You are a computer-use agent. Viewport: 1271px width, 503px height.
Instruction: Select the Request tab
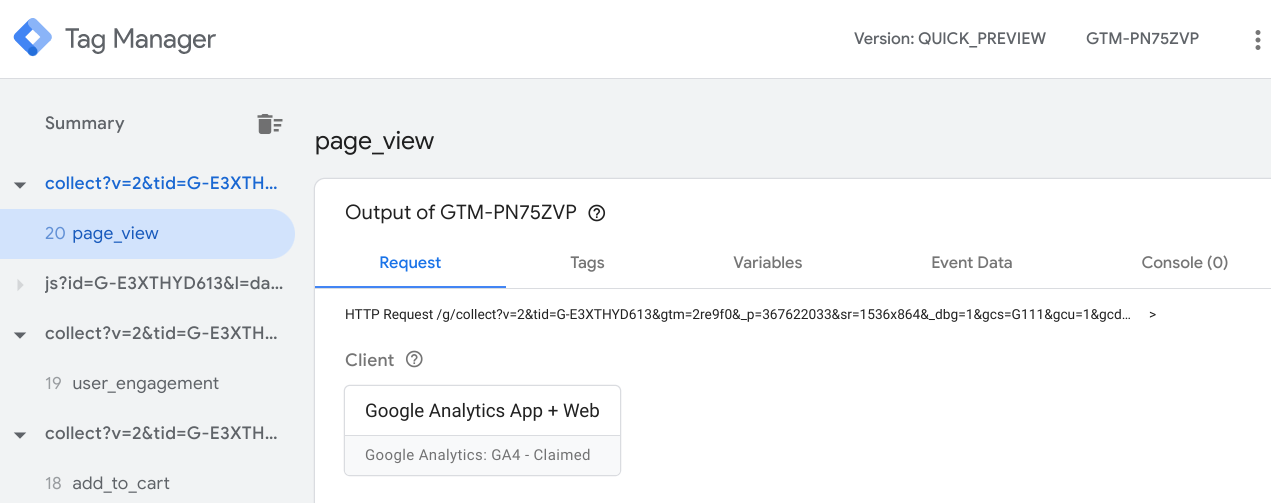(410, 263)
